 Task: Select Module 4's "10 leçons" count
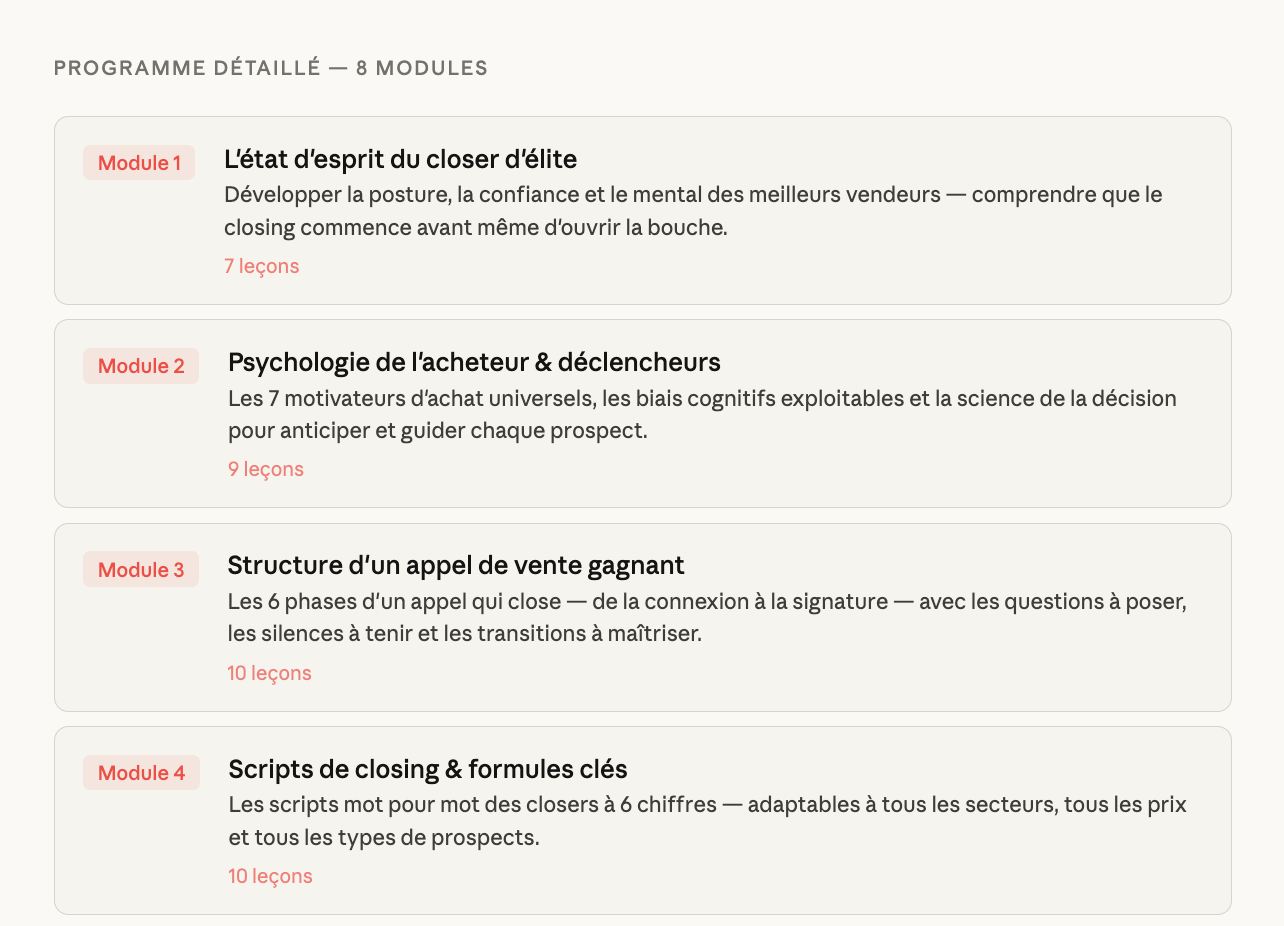click(270, 876)
